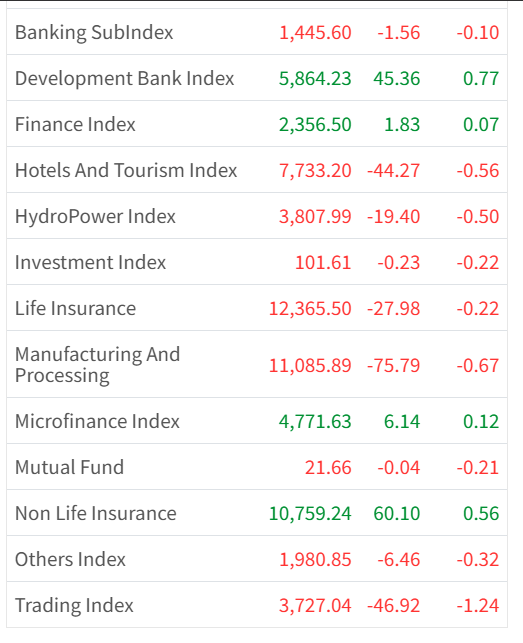Viewport: 523px width, 643px height.
Task: Open the Trading Index entry
Action: pos(257,605)
